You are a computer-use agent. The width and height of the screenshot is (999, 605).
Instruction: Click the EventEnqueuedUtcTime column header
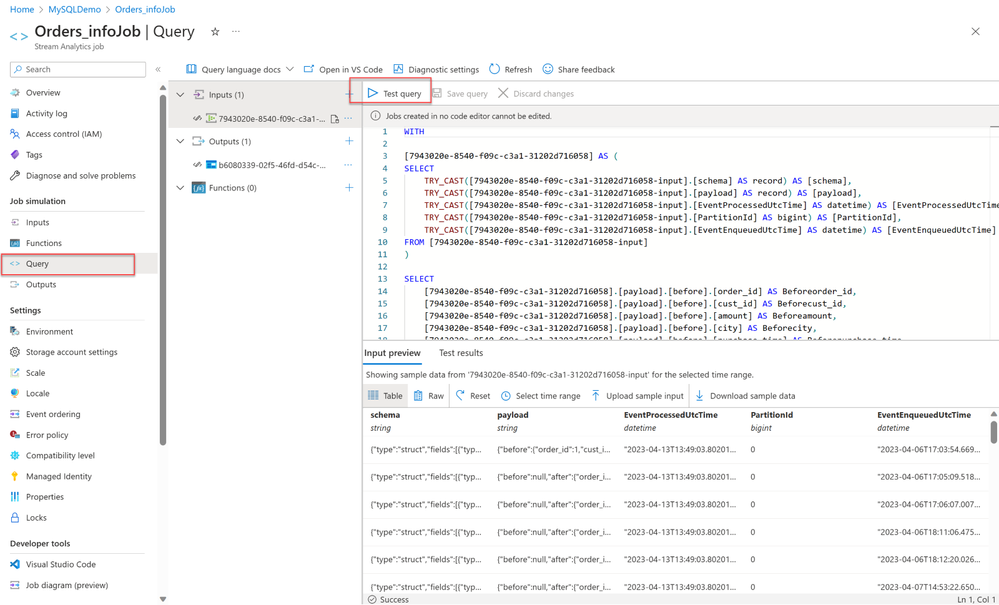coord(924,415)
